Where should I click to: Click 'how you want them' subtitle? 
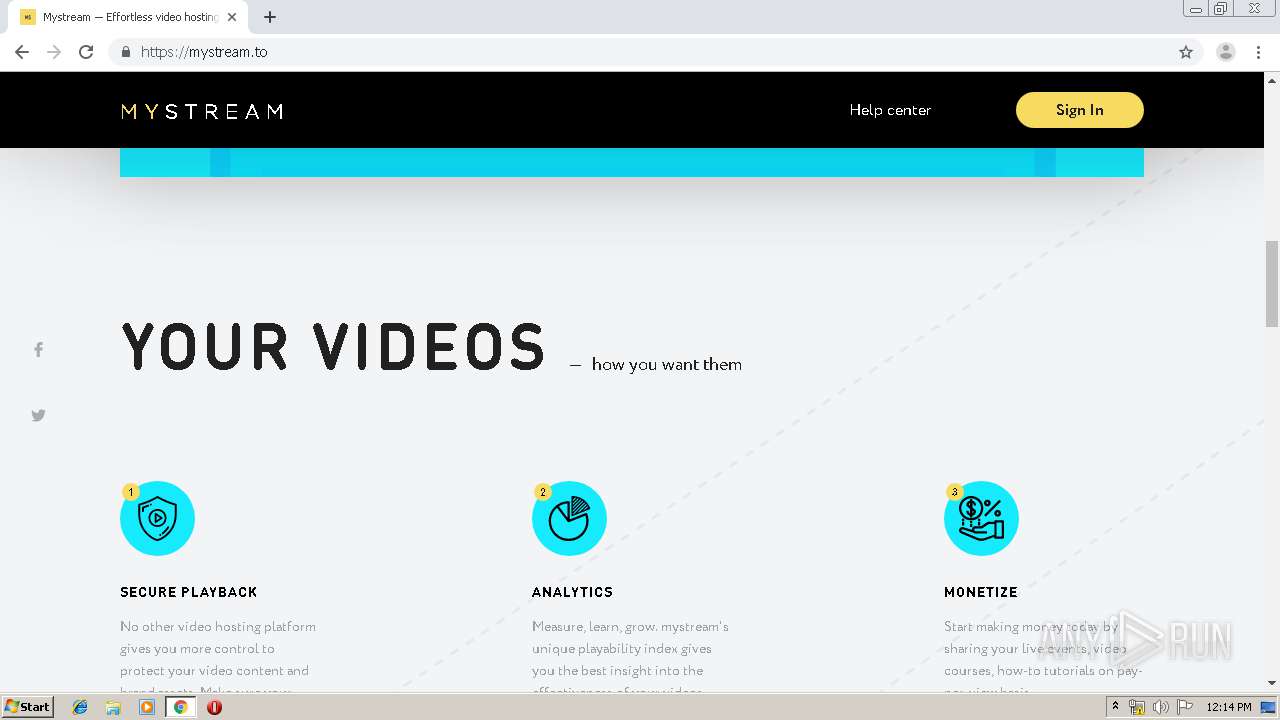click(x=667, y=364)
